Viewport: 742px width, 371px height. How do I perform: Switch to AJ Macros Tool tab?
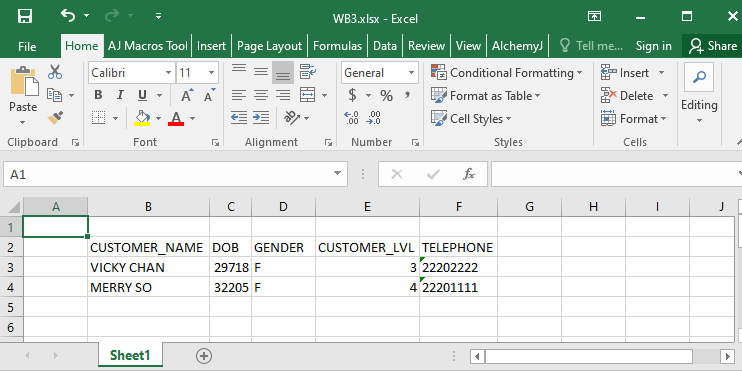[148, 46]
